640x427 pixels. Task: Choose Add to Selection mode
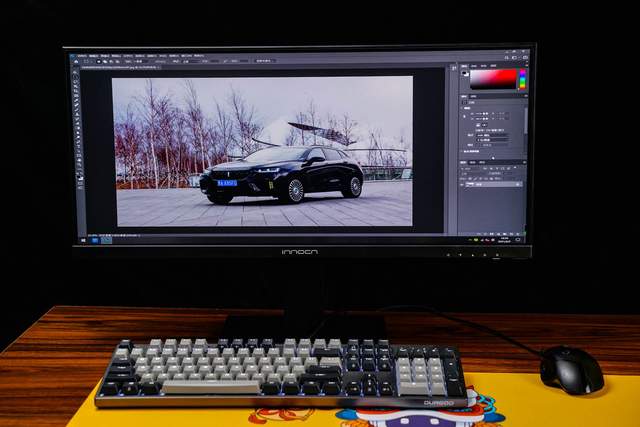click(x=105, y=61)
